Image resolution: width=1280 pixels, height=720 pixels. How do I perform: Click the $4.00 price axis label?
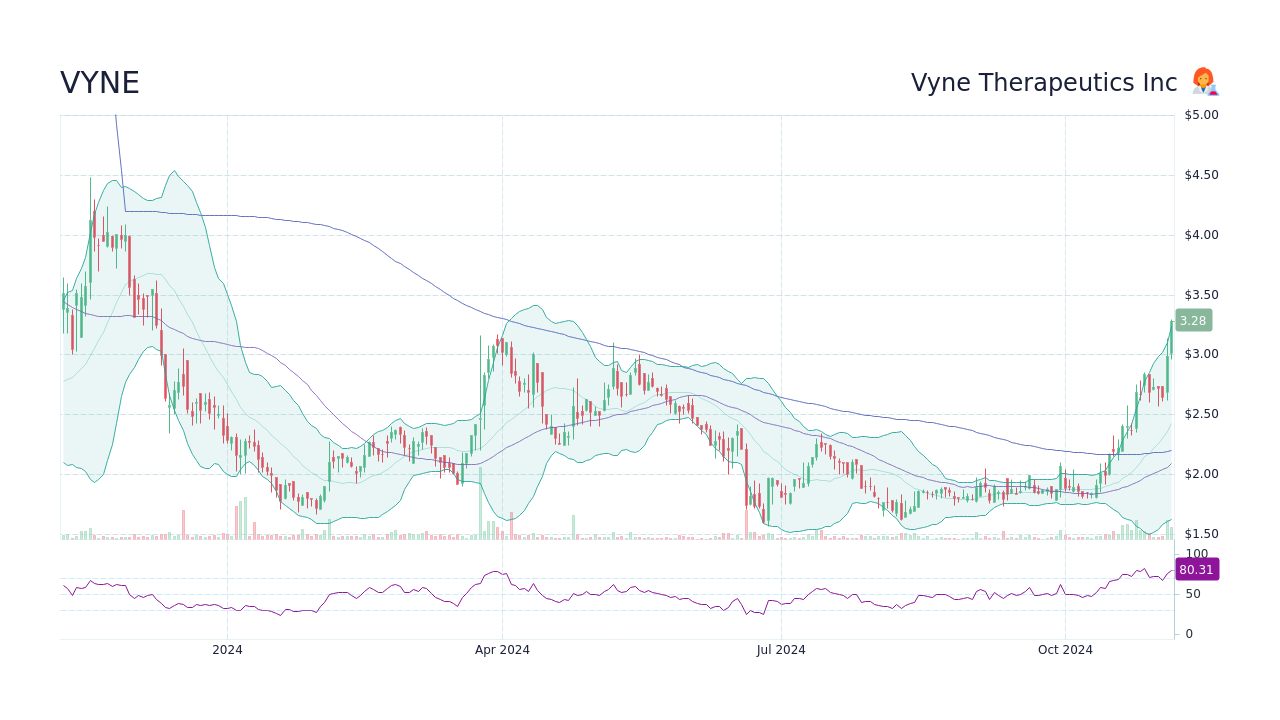[1201, 235]
